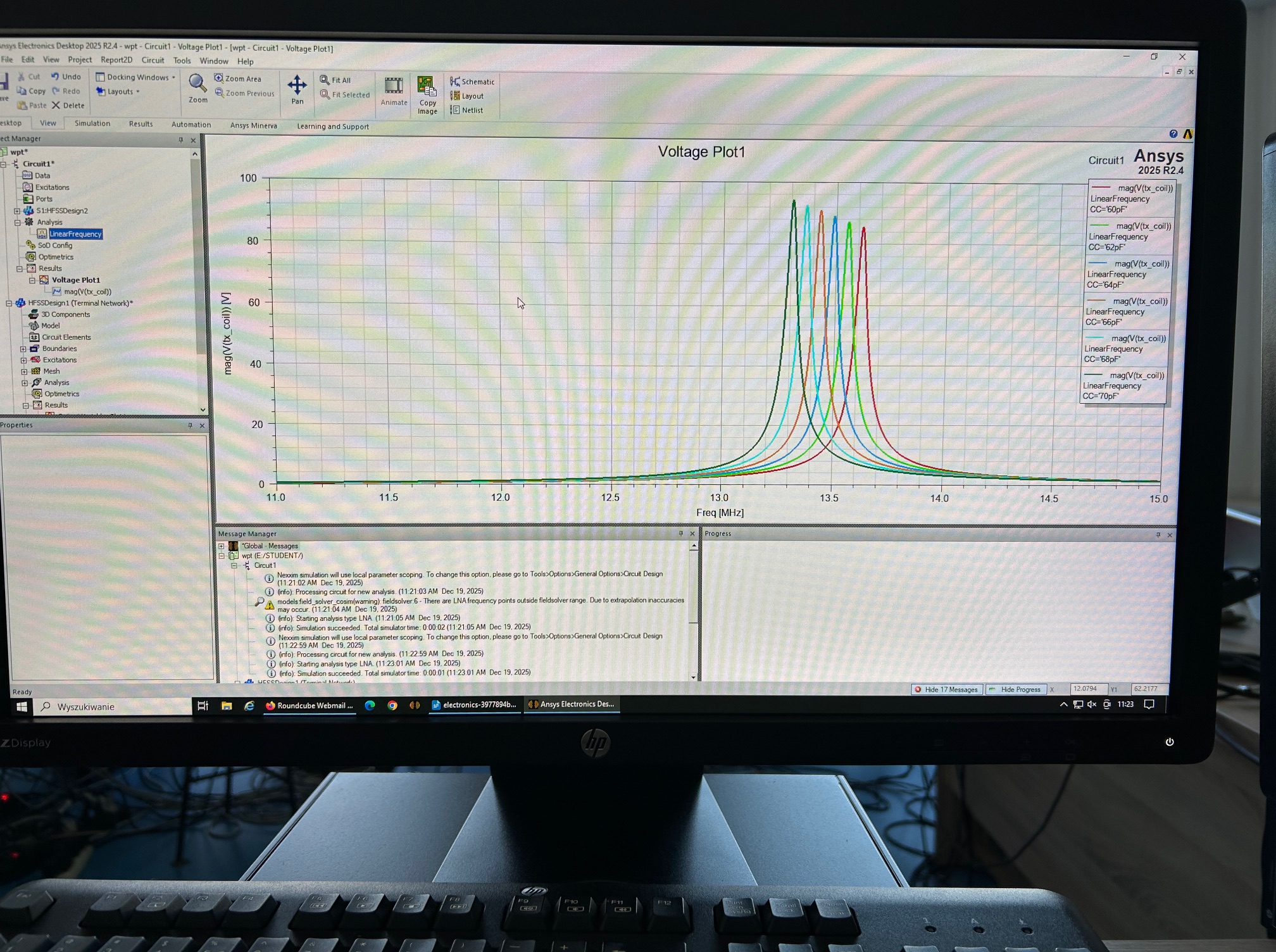
Task: Toggle the Hide Progress button
Action: [1015, 689]
